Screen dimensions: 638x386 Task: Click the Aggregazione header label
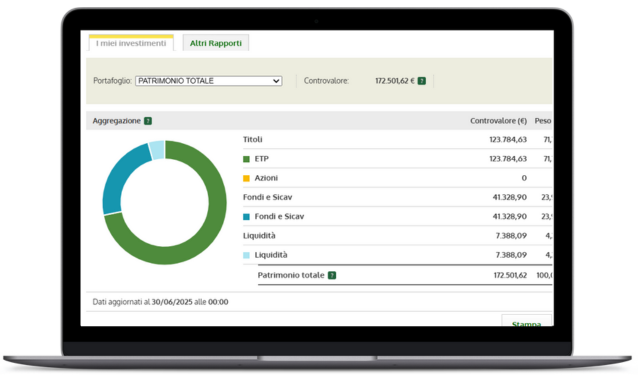click(116, 121)
